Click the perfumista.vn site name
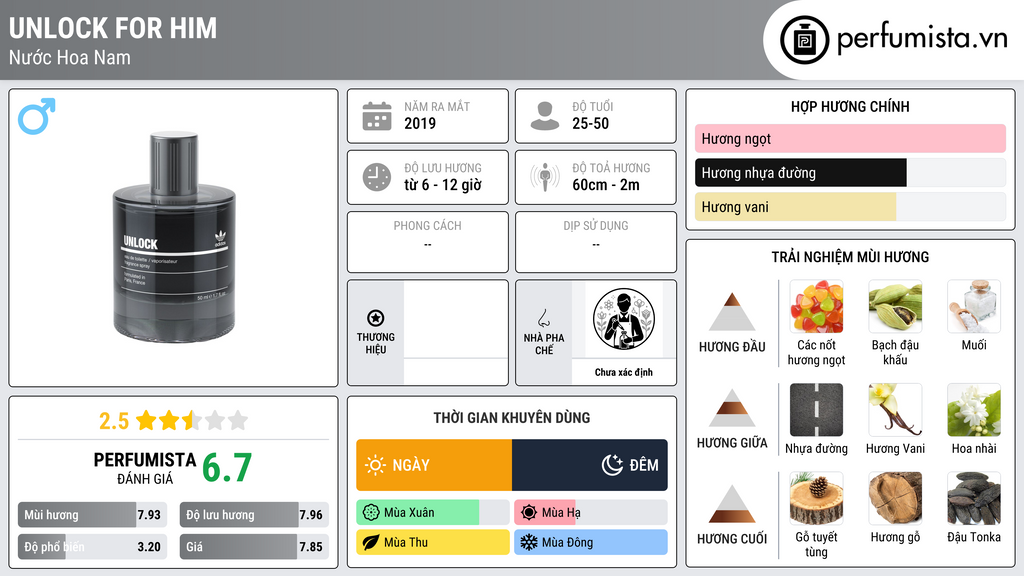This screenshot has width=1024, height=576. pos(922,39)
